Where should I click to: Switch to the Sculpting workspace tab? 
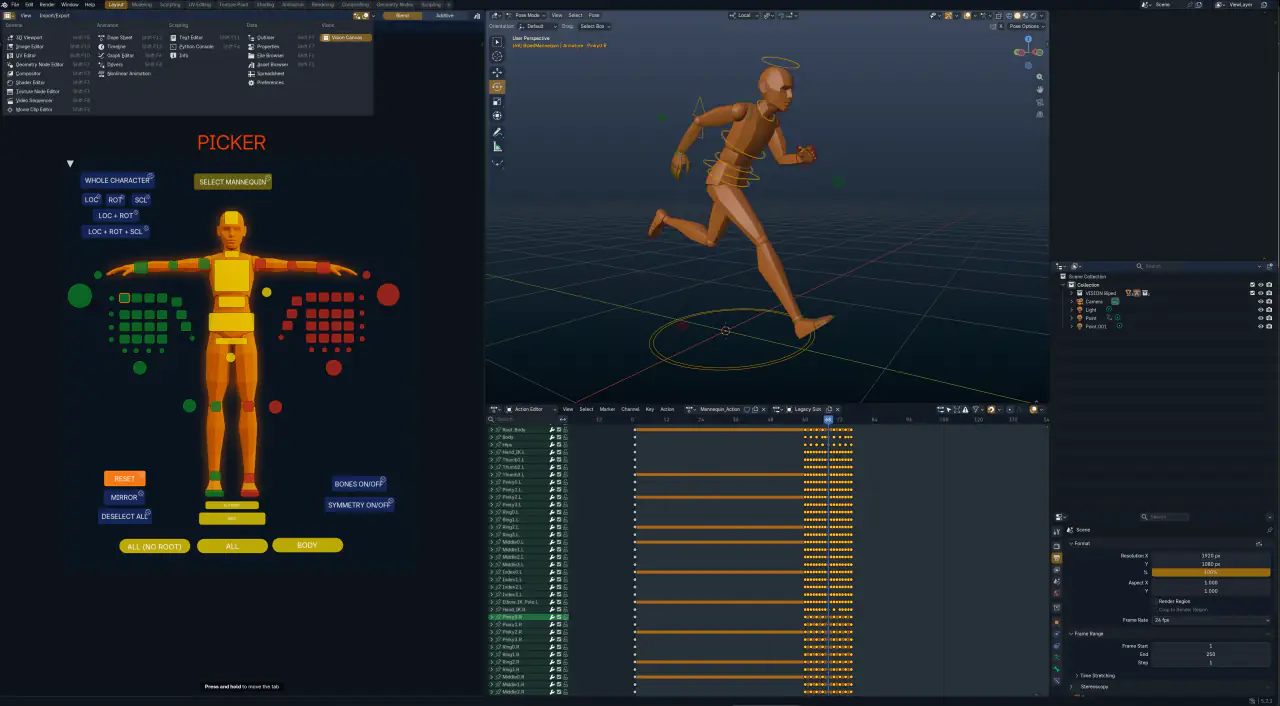point(170,4)
